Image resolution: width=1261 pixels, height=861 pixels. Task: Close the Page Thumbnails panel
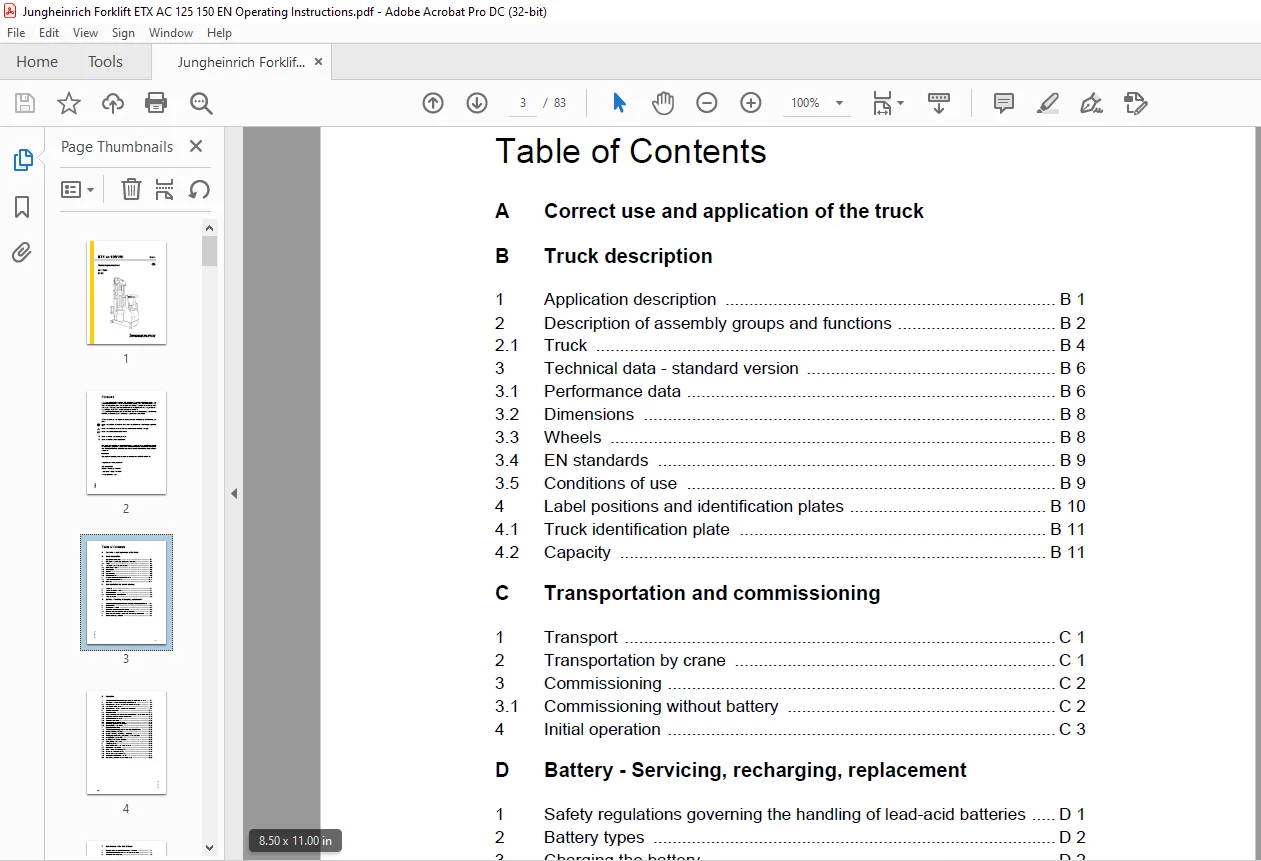coord(196,146)
